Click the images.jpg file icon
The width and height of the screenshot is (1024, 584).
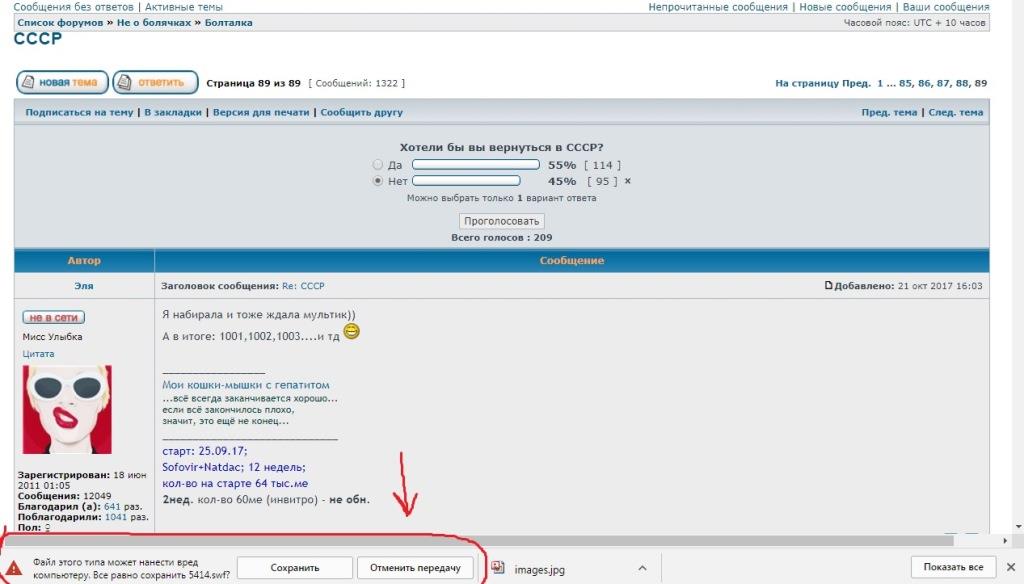(x=499, y=568)
